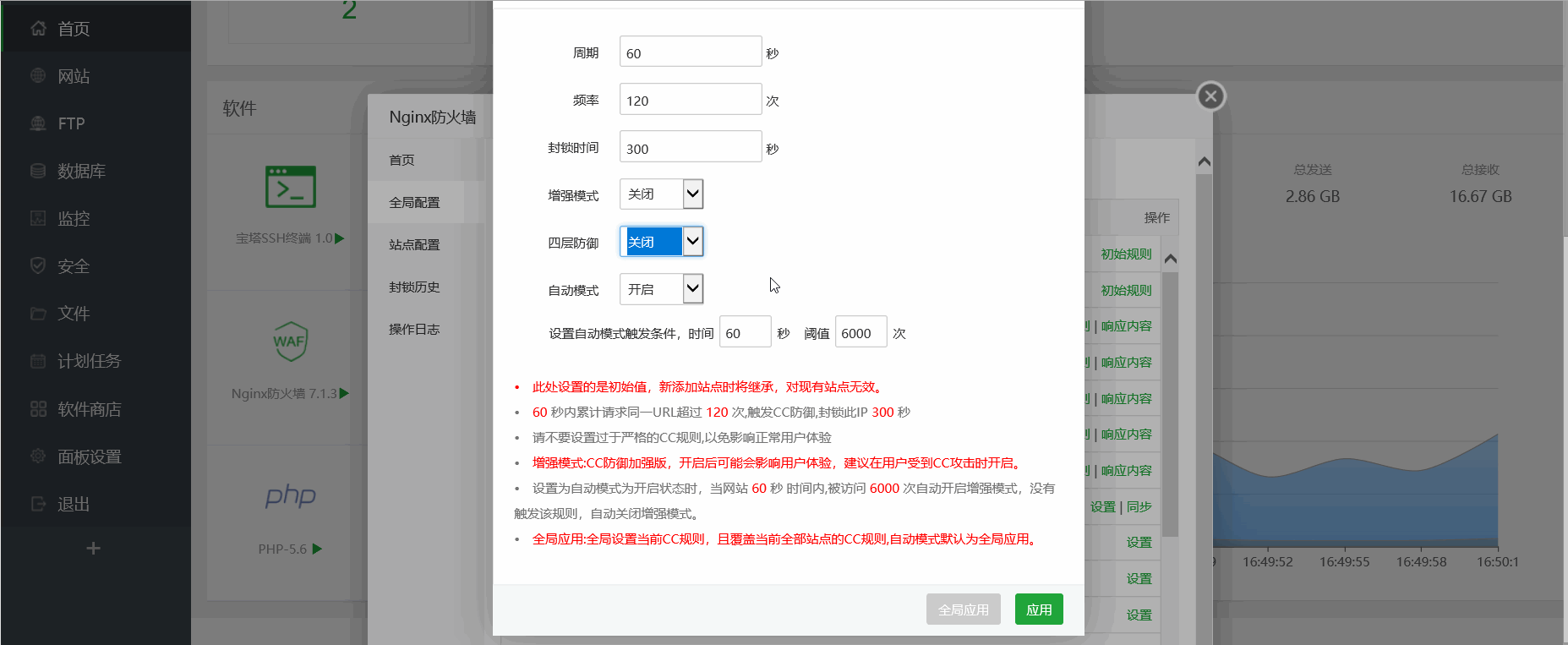Select 首页 in the Nginx防火墙 menu
This screenshot has height=645, width=1568.
click(402, 160)
